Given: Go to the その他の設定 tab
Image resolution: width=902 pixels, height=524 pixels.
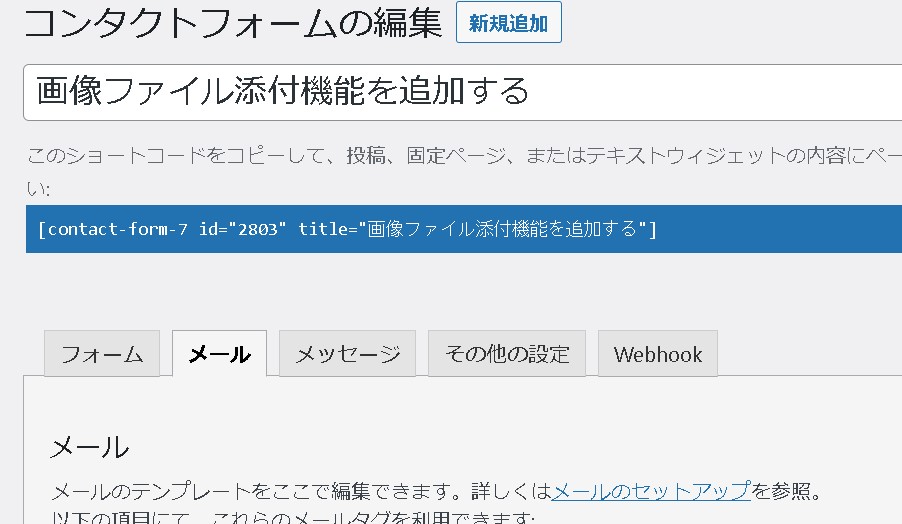Looking at the screenshot, I should click(506, 354).
